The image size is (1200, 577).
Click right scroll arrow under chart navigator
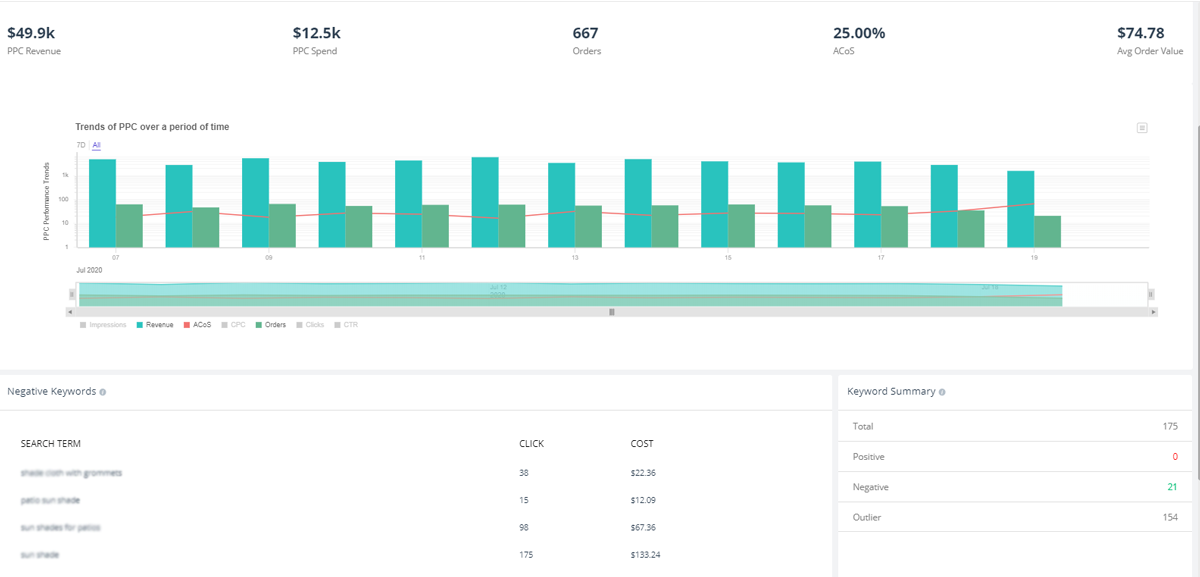coord(1153,312)
